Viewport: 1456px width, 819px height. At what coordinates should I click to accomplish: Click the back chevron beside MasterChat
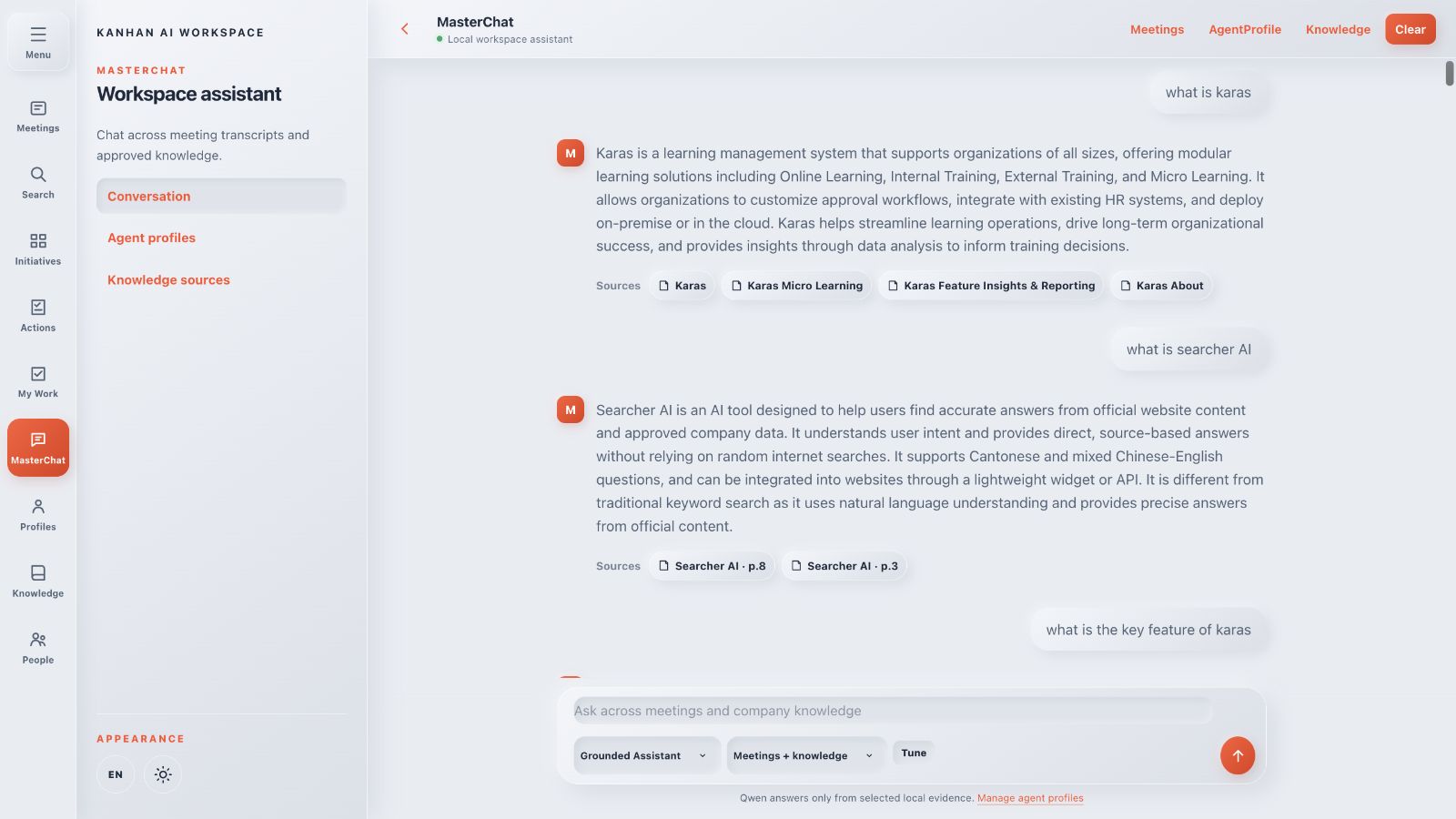coord(405,29)
